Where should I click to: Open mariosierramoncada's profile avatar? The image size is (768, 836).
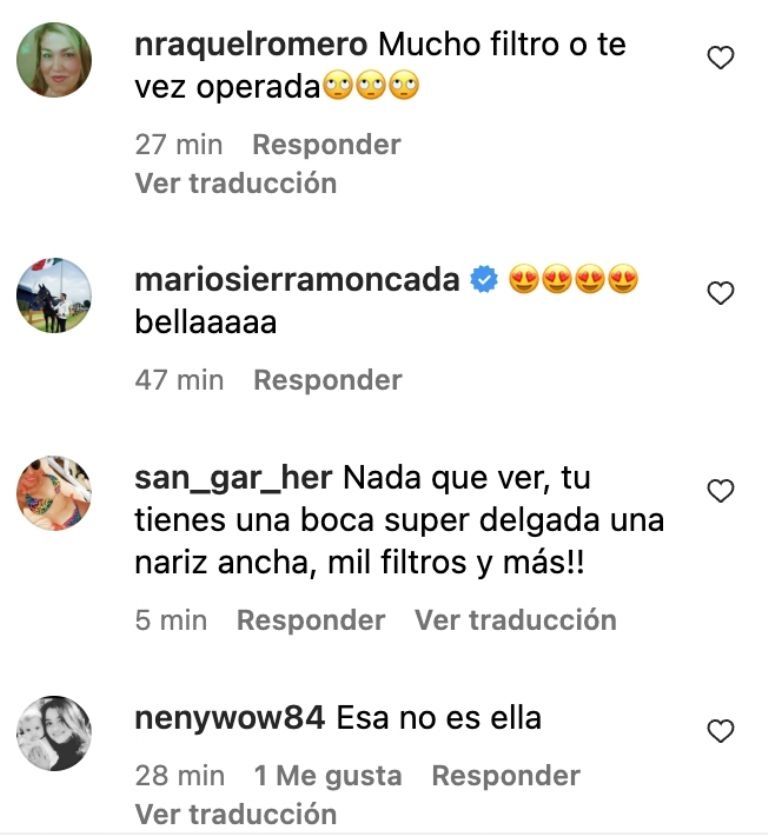pos(54,295)
